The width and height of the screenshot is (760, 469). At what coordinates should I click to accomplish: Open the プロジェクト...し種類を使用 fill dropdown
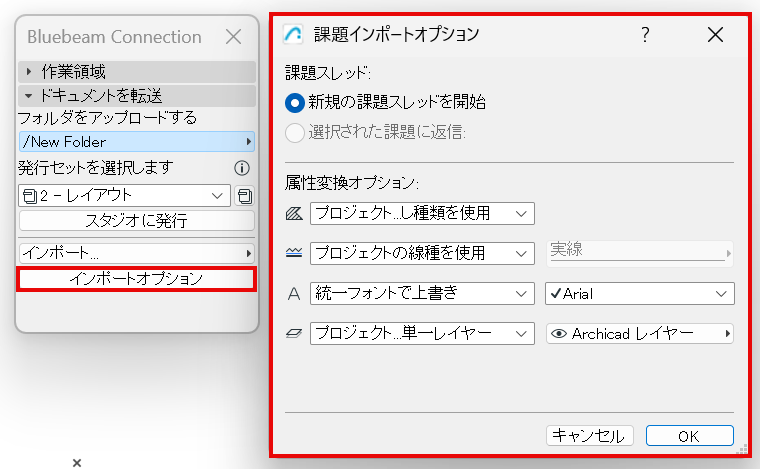pos(422,214)
